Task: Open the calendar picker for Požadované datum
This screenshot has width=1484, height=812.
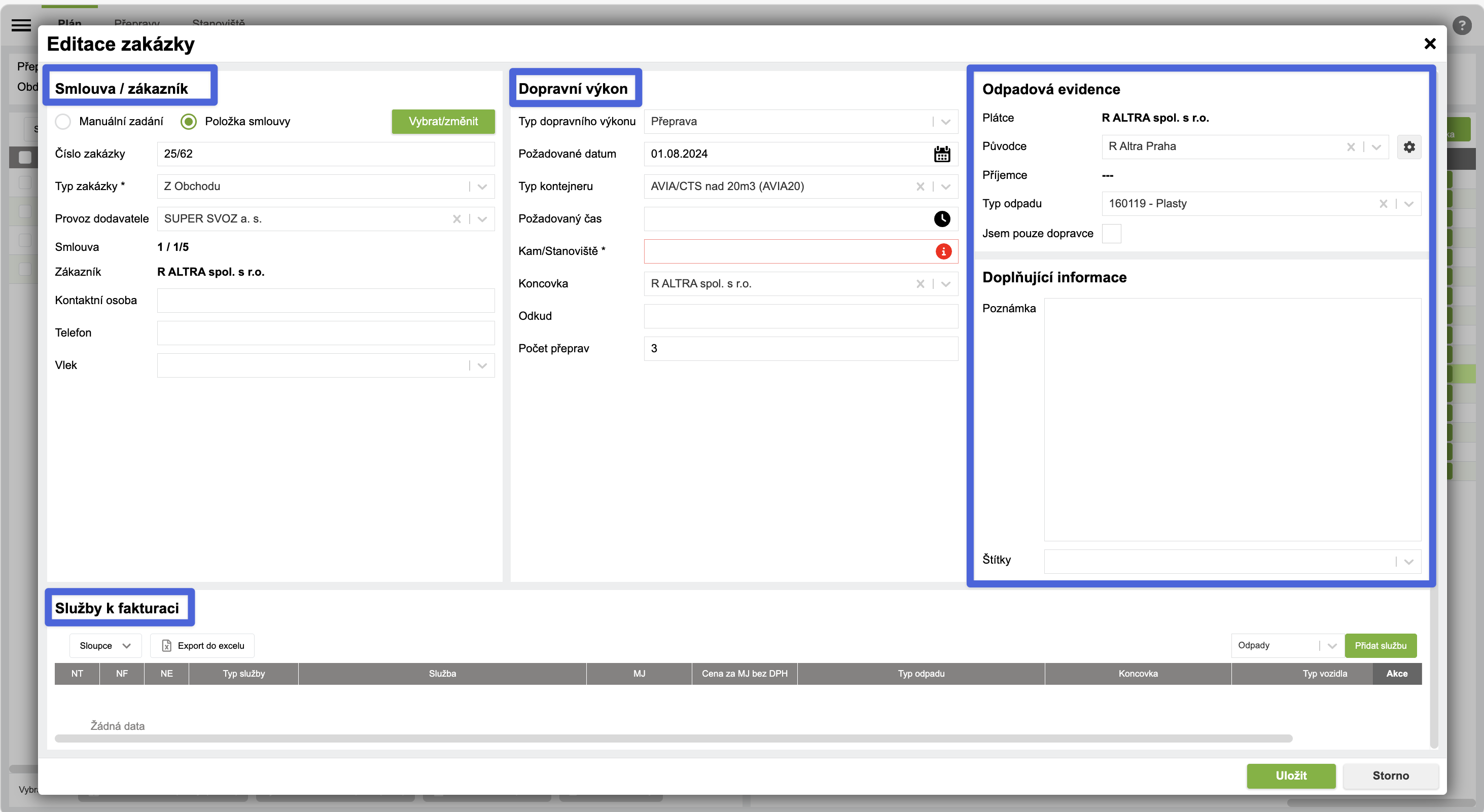Action: tap(942, 154)
